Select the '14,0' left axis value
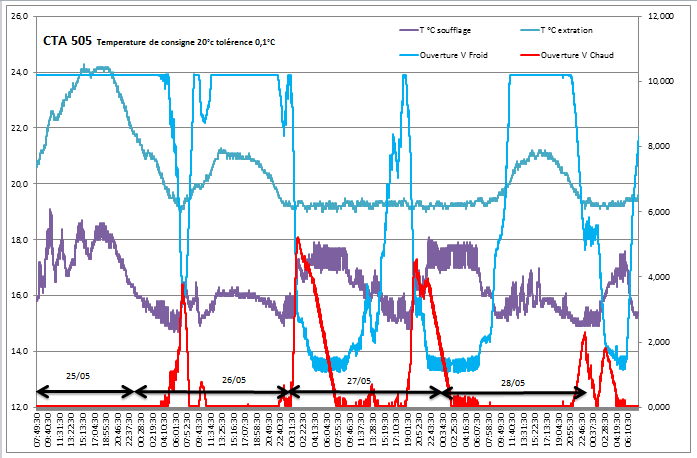 pyautogui.click(x=19, y=351)
